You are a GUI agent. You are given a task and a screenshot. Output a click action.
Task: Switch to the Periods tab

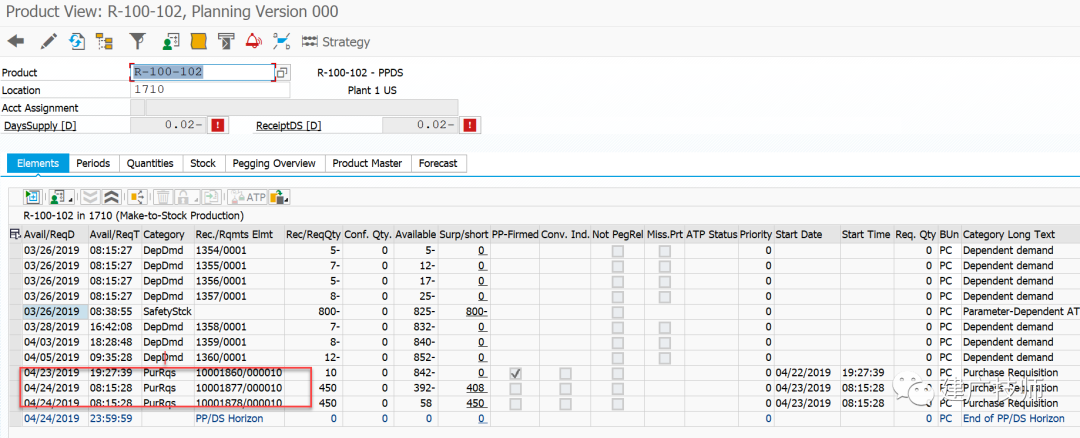(94, 163)
